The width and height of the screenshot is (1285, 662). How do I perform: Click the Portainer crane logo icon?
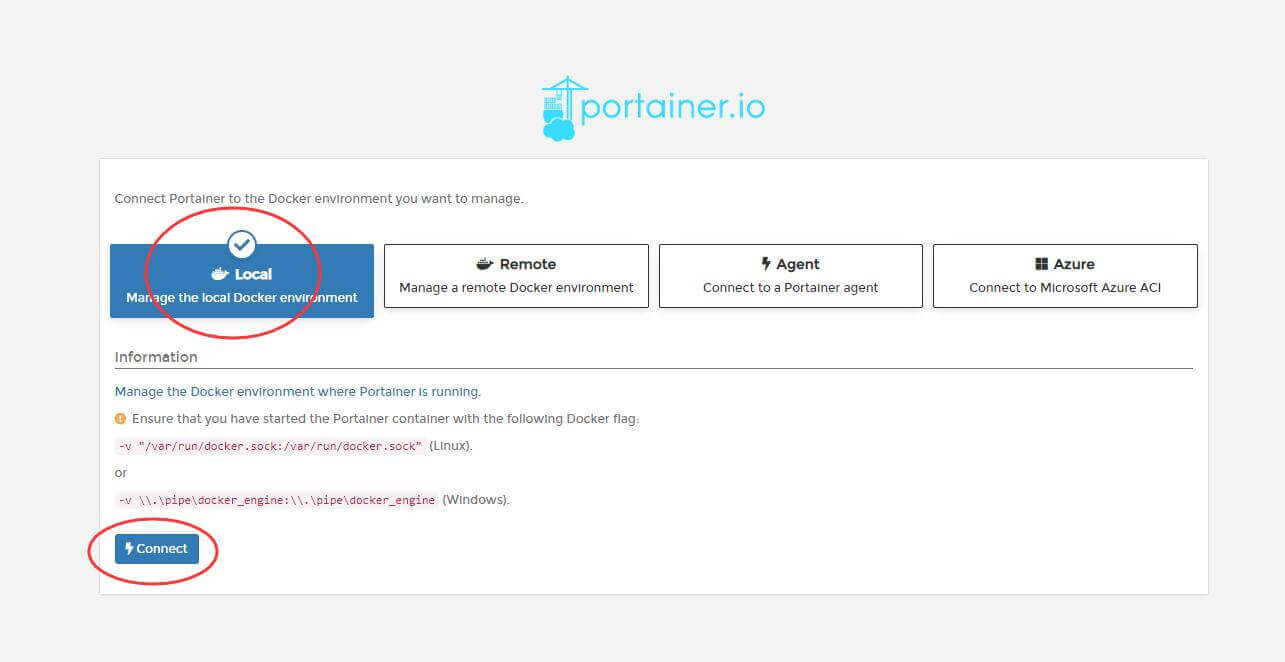(x=560, y=108)
